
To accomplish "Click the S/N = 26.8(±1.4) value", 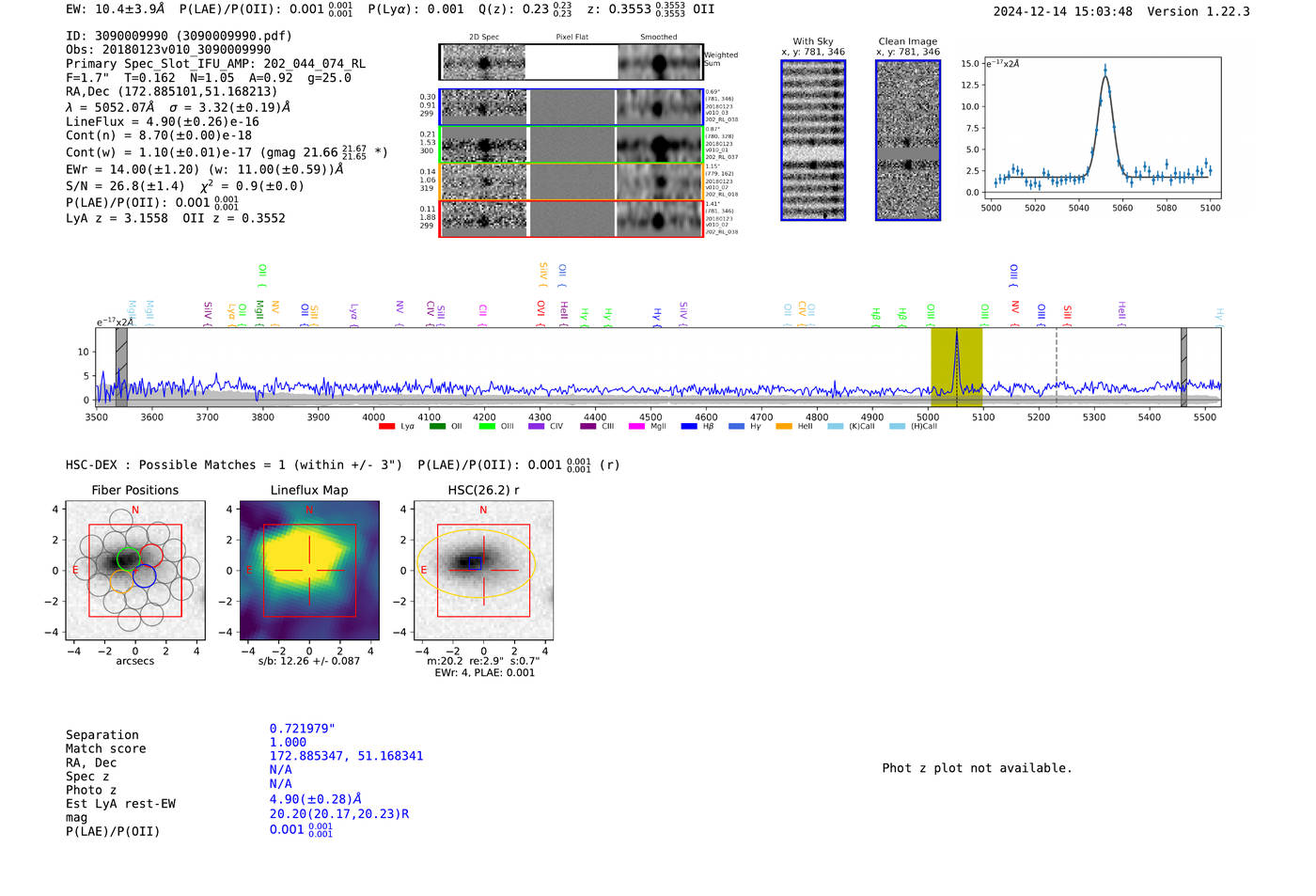I will tap(126, 186).
